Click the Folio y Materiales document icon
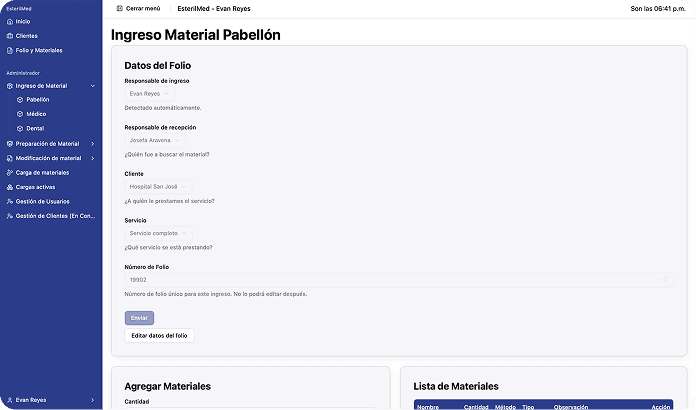 10,51
